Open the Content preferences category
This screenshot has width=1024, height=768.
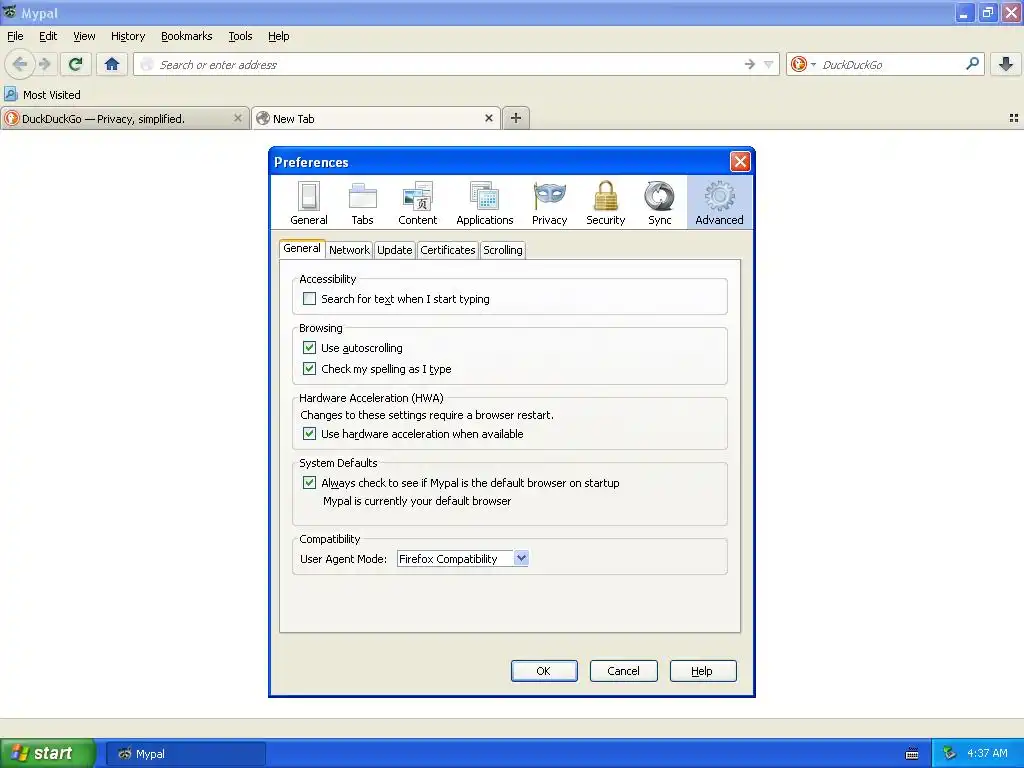pyautogui.click(x=418, y=203)
